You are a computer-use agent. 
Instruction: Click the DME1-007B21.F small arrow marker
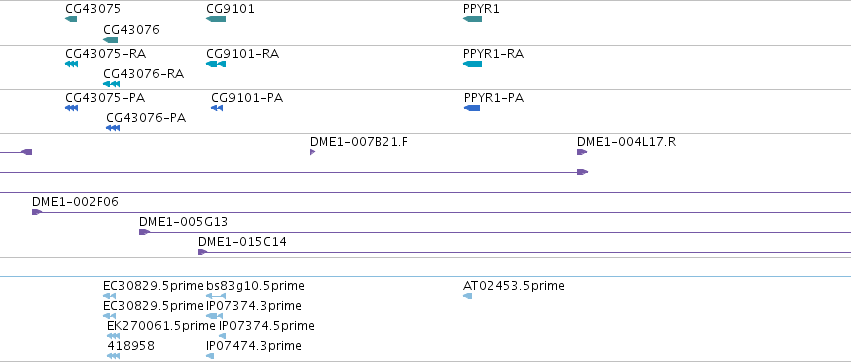313,152
